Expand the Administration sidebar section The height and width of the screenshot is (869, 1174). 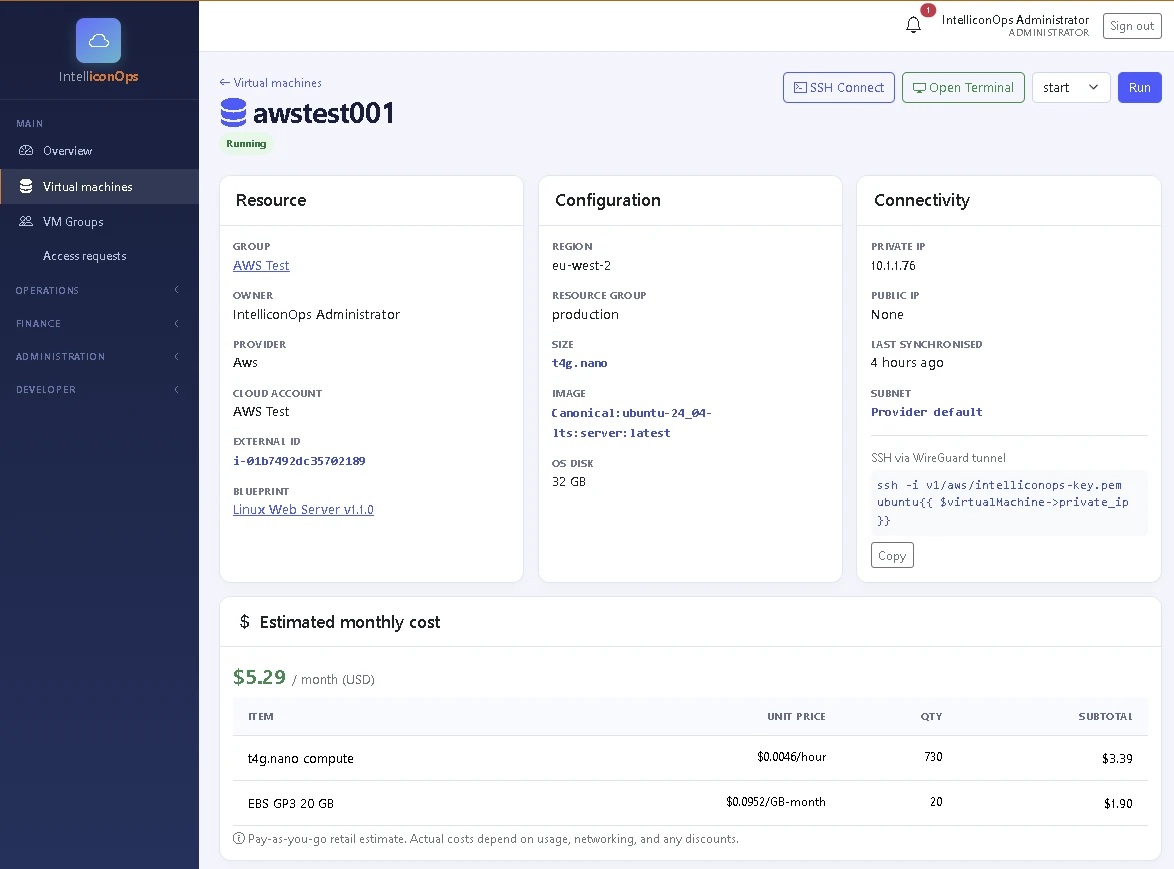click(x=99, y=356)
